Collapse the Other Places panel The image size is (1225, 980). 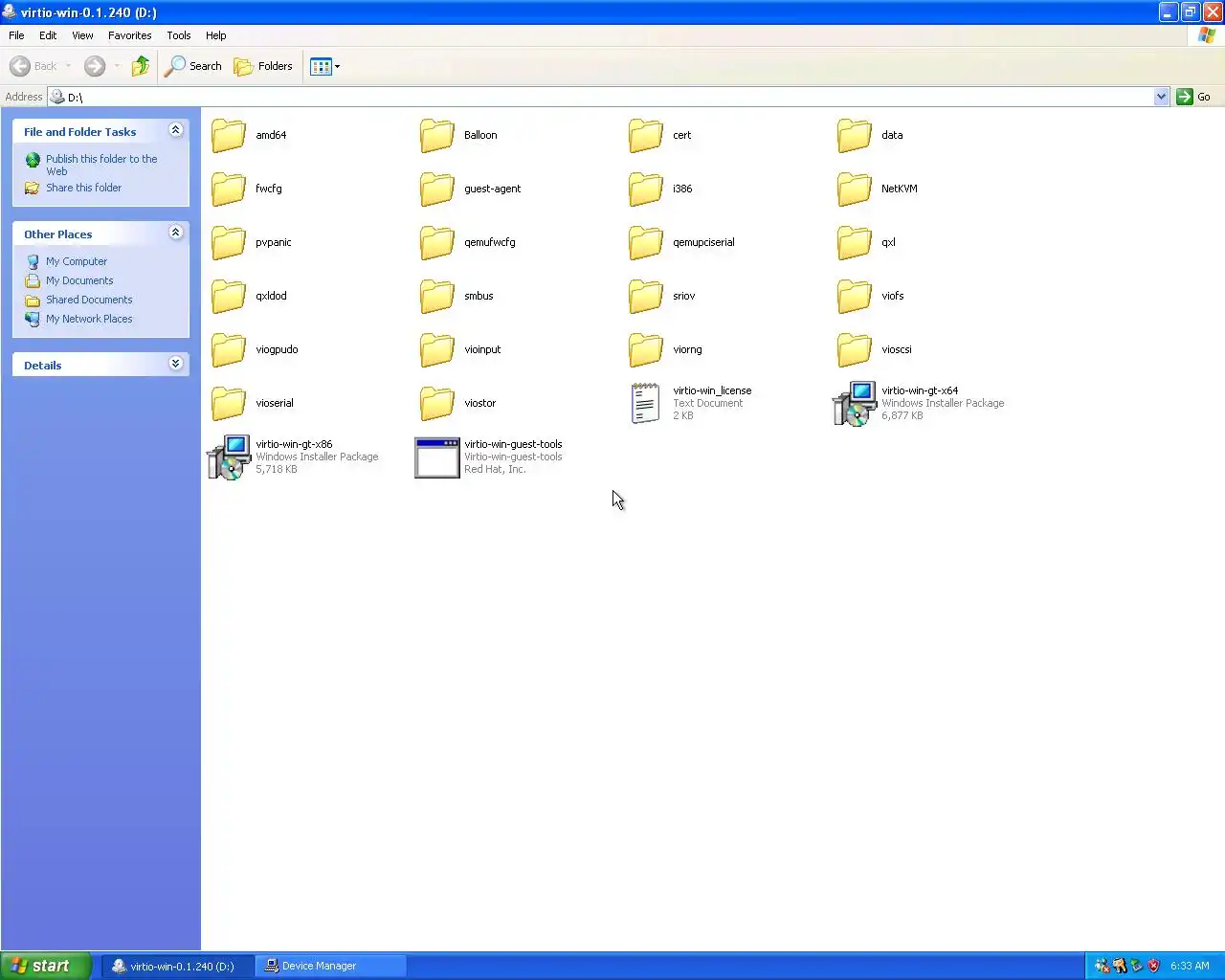175,233
